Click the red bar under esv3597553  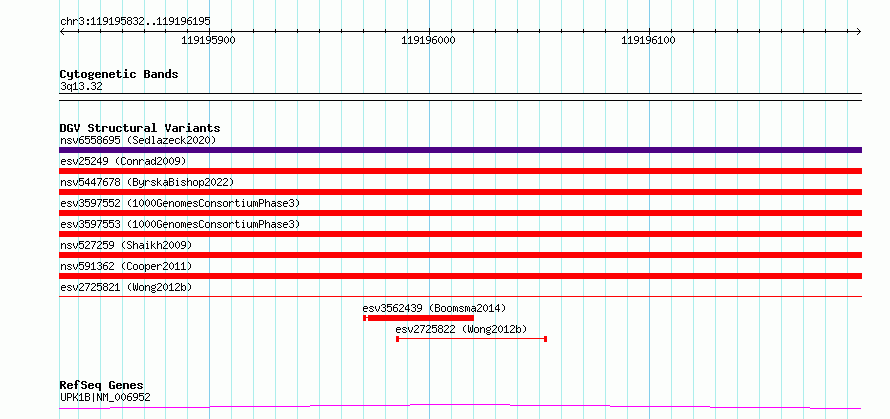[460, 234]
